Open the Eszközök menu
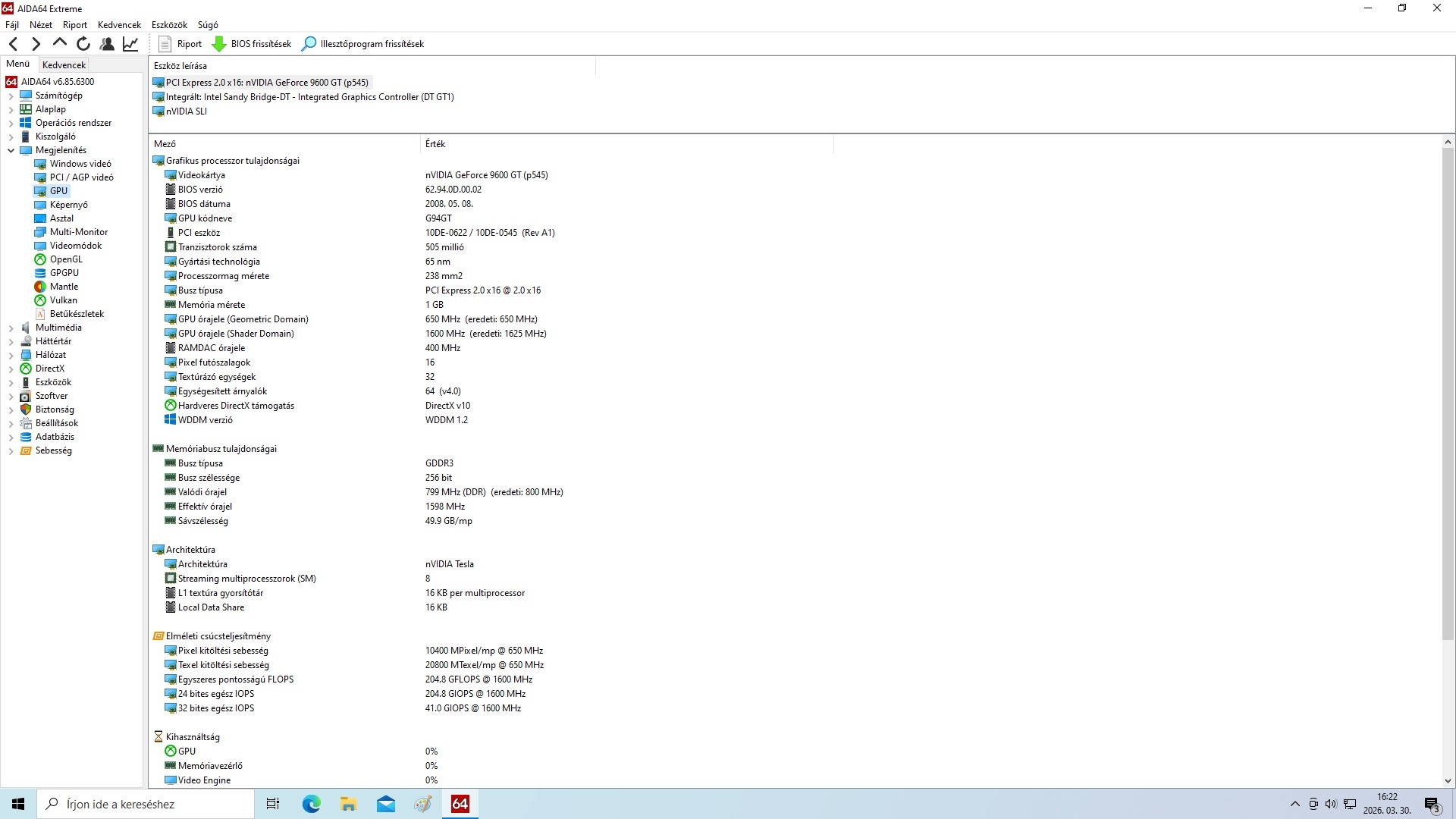Viewport: 1456px width, 819px height. tap(168, 25)
